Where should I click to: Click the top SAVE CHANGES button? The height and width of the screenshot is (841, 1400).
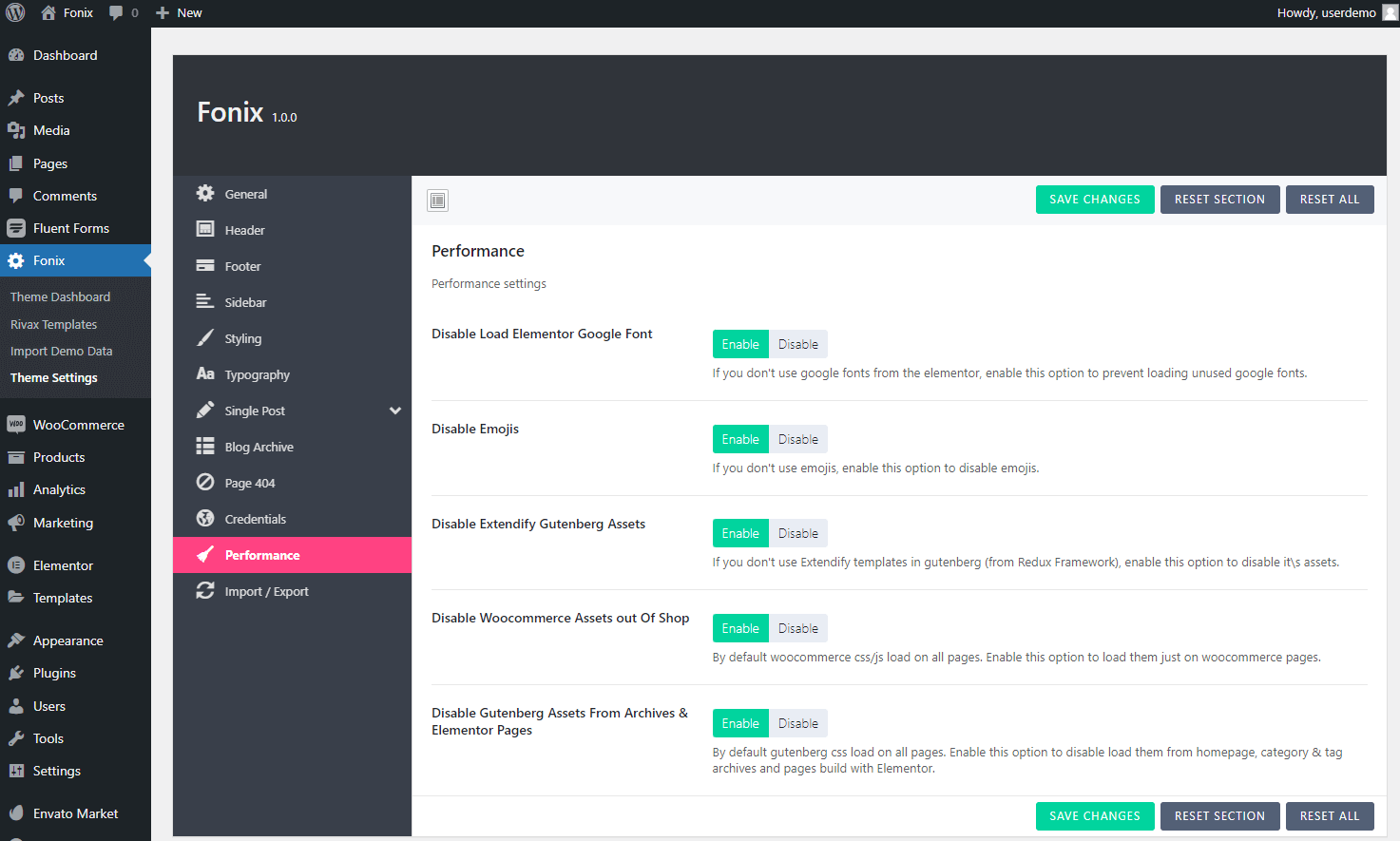1094,200
